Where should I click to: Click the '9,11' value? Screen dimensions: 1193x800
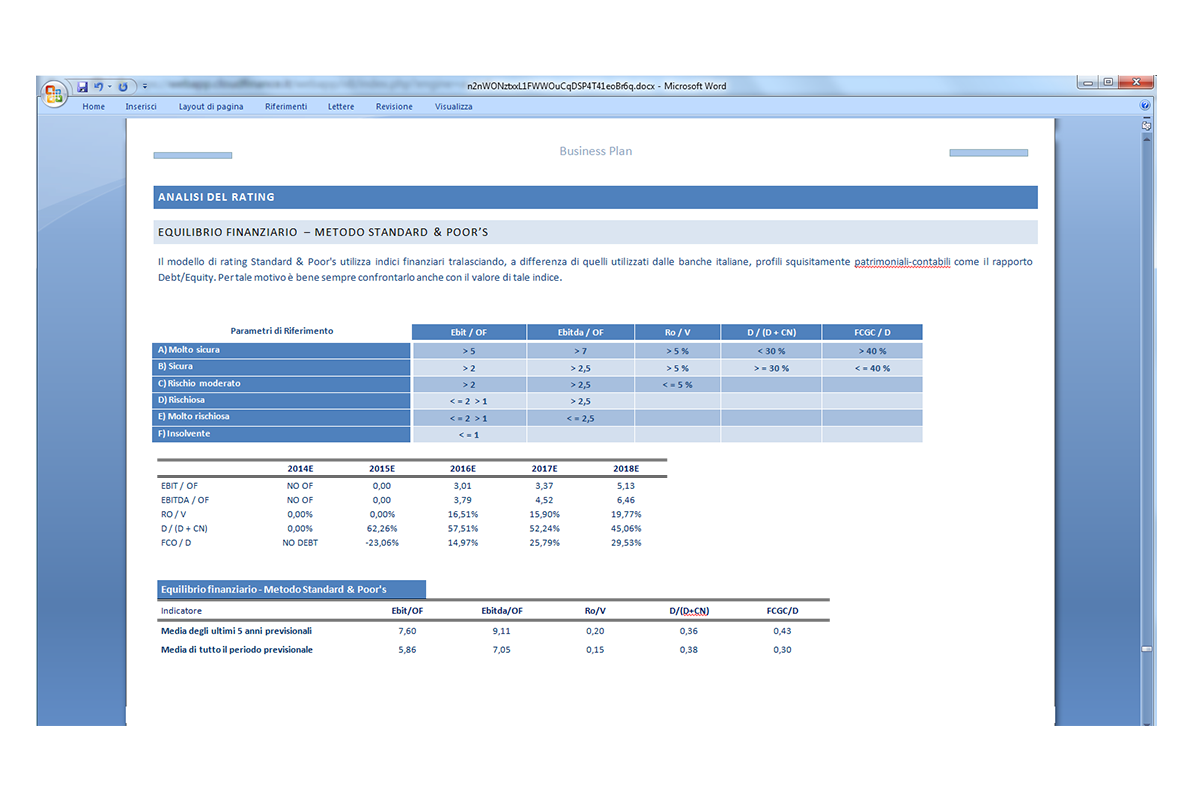[501, 631]
